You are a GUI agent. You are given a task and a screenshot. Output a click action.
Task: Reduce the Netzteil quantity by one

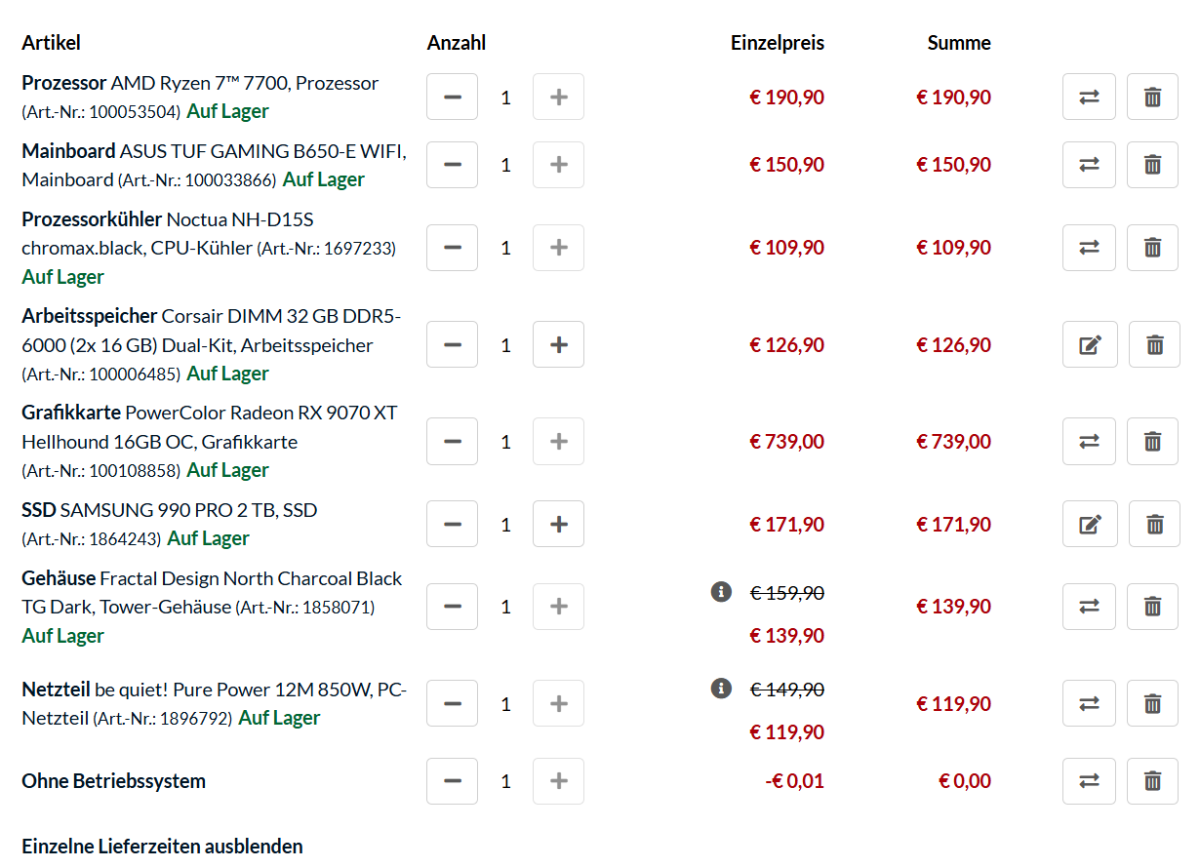(452, 704)
